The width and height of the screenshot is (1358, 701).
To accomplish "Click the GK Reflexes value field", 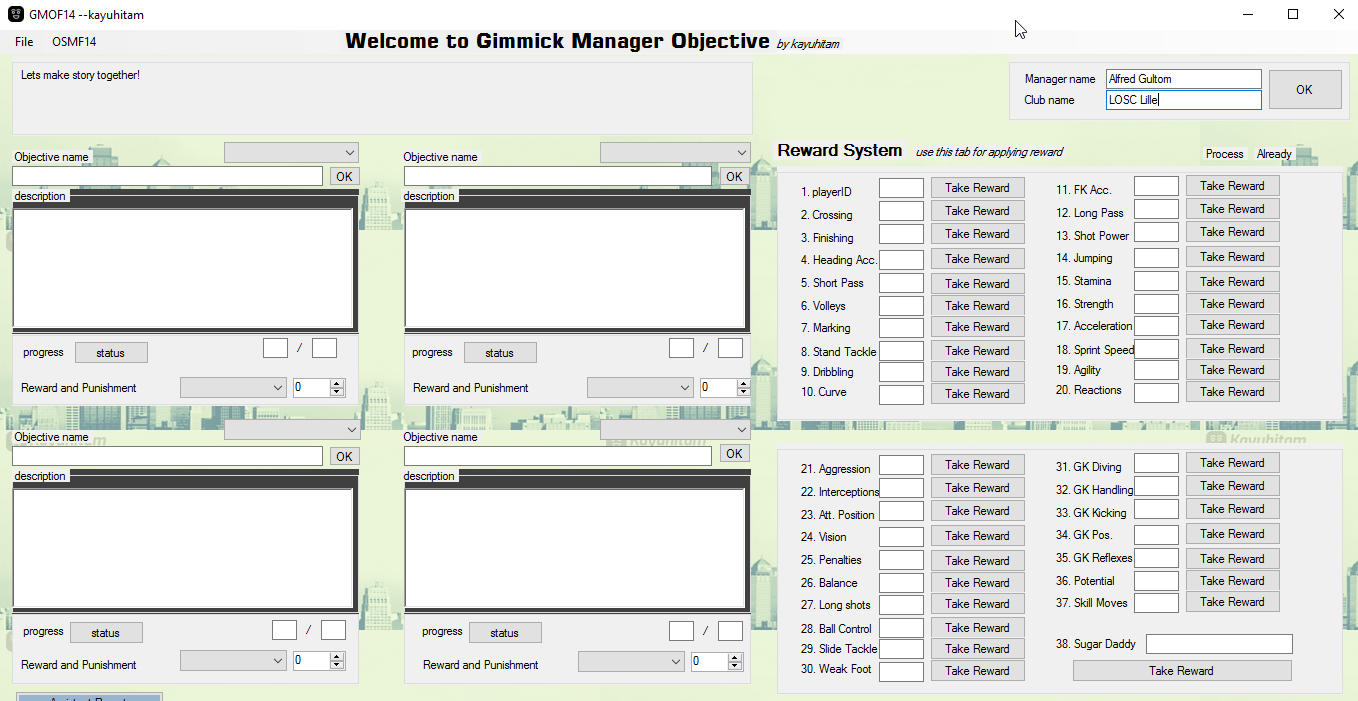I will point(1156,558).
